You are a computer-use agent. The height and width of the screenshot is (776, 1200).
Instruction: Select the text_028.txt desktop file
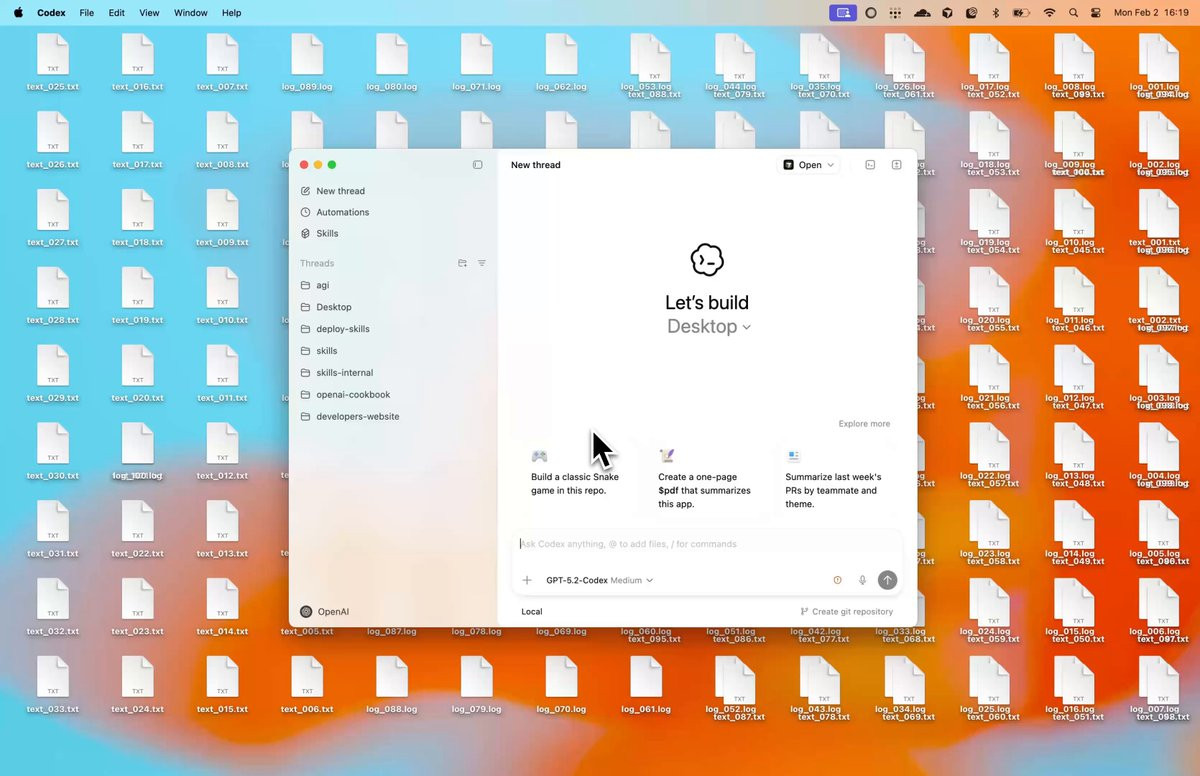coord(53,296)
